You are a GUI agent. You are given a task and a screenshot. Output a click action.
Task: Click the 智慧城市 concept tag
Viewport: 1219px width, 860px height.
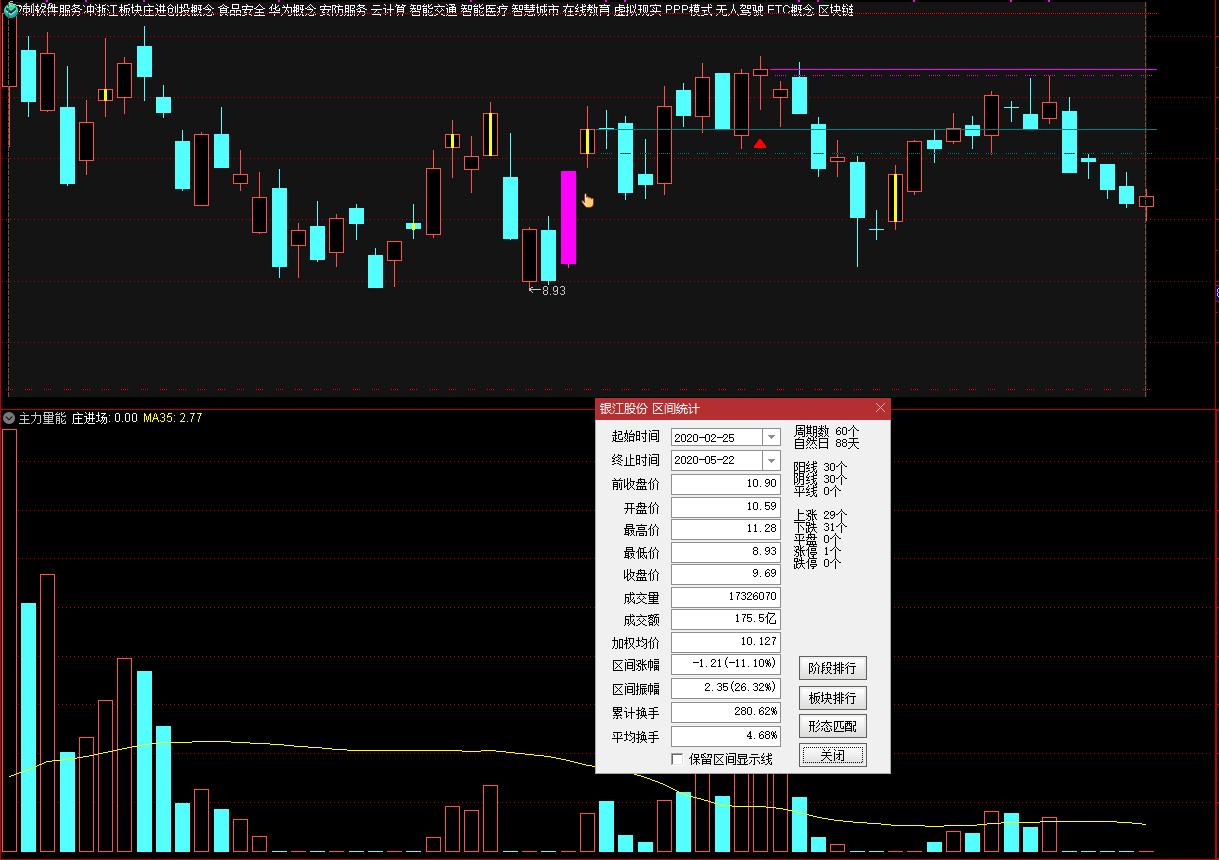pos(535,10)
